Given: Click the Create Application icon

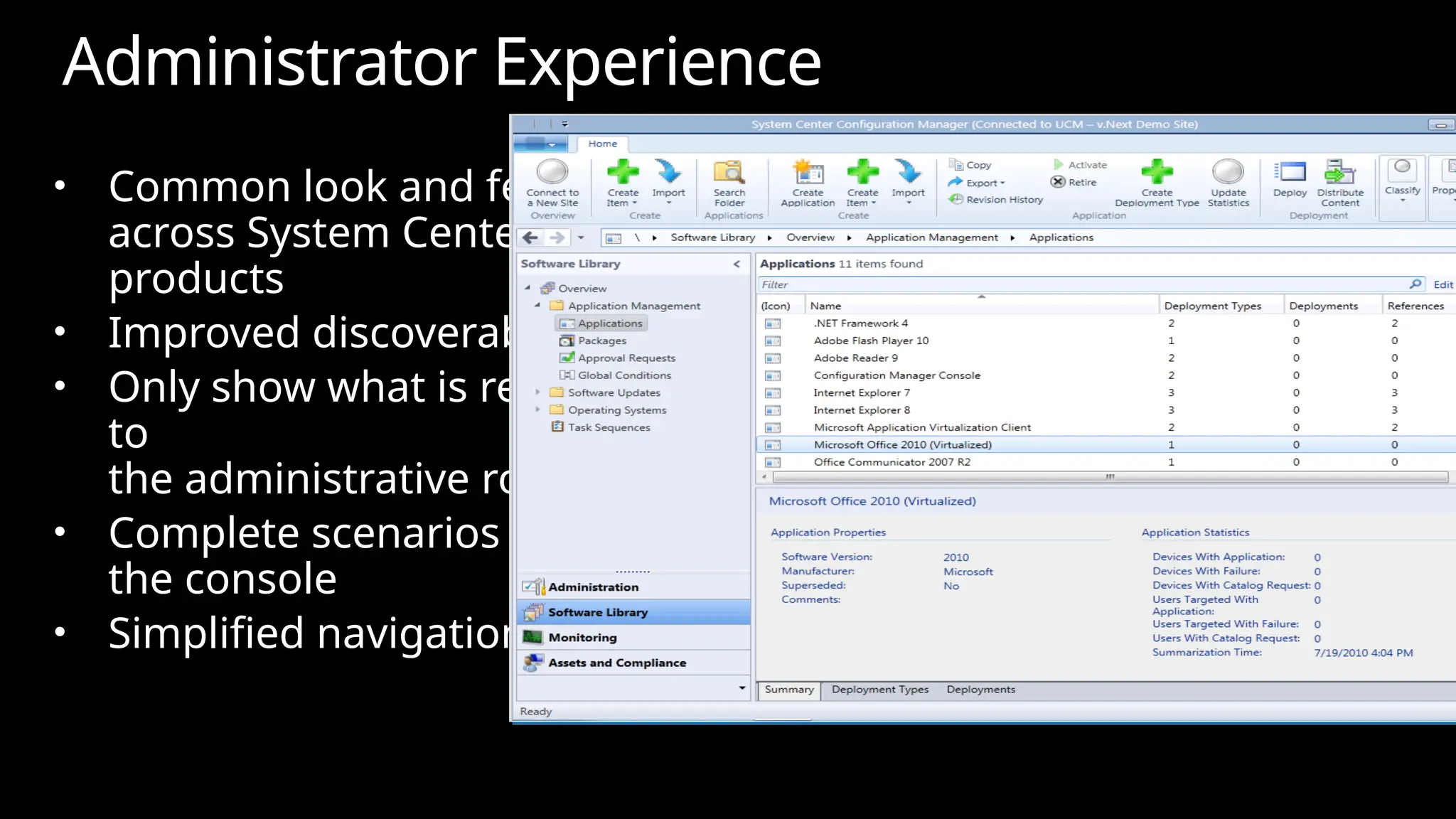Looking at the screenshot, I should coord(808,172).
